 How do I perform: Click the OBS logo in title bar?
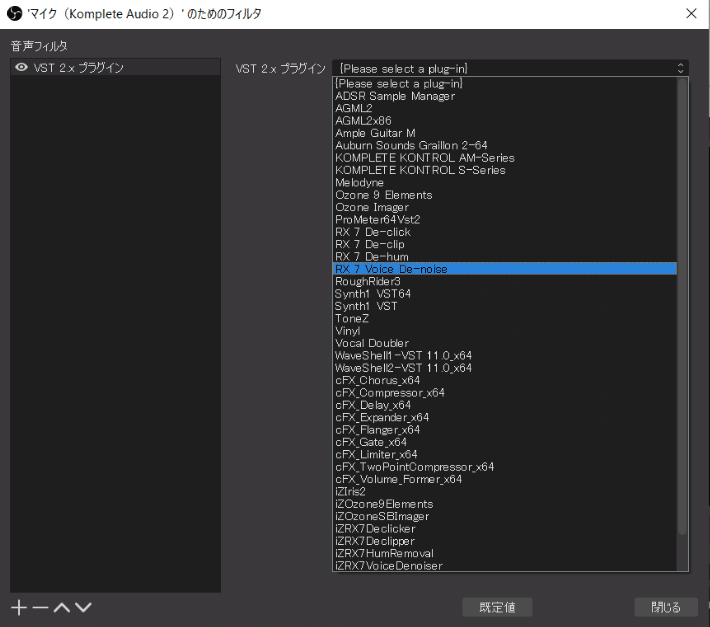click(x=14, y=14)
